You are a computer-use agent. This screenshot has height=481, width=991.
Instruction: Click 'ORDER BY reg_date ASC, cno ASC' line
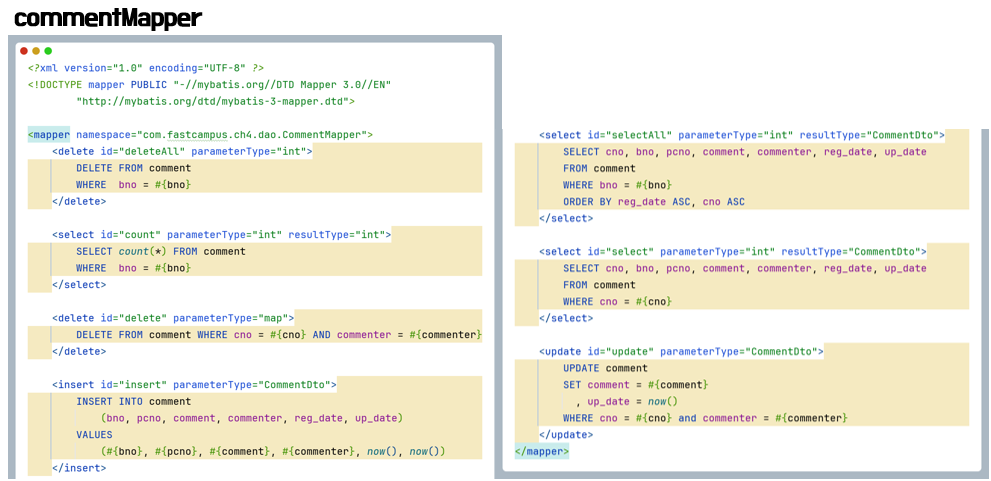(654, 202)
